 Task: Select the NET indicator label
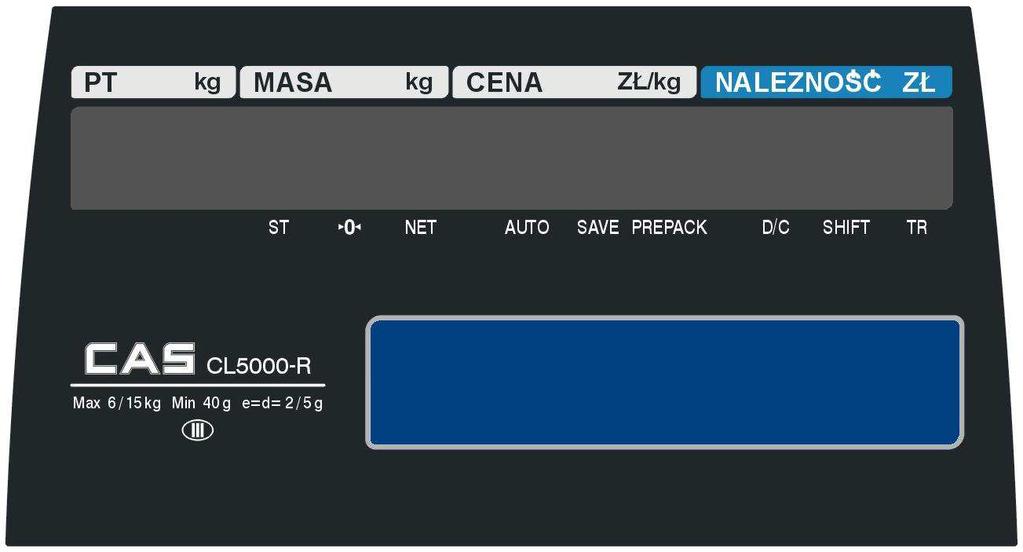point(420,227)
